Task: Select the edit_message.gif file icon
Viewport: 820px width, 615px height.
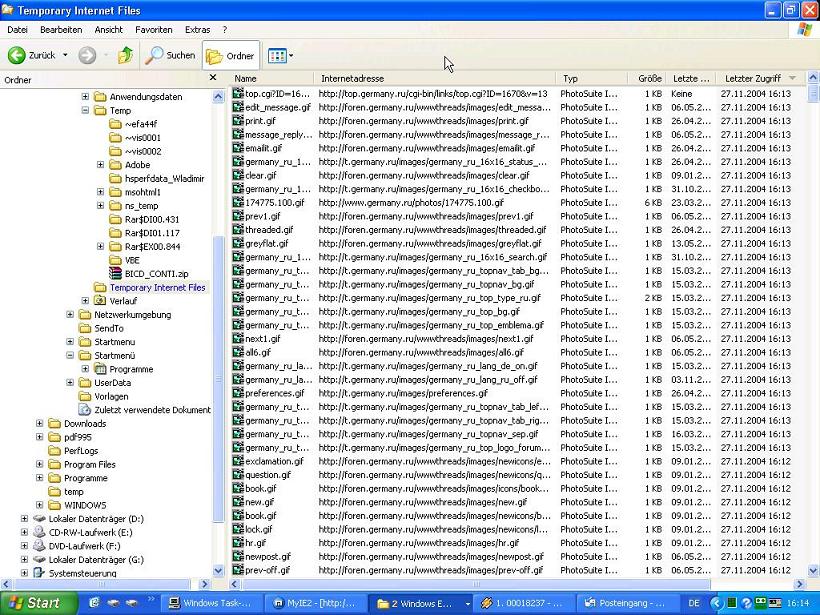Action: (238, 107)
